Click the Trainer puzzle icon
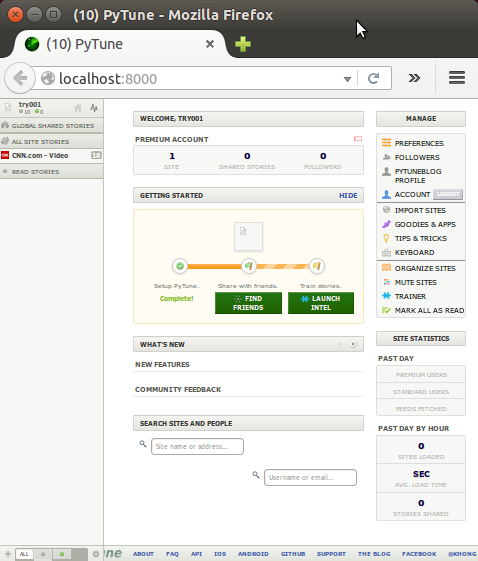The height and width of the screenshot is (561, 478). click(x=386, y=296)
